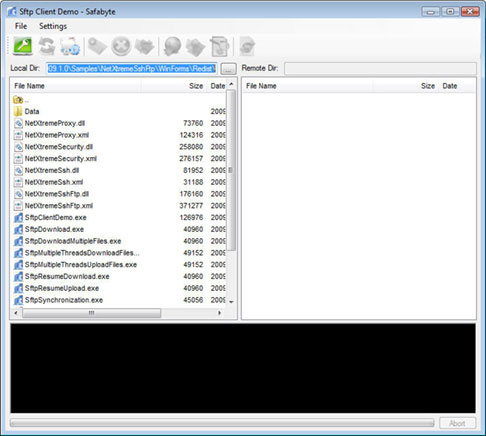Click the NetXtremeSecurity.xml file icon

18,159
